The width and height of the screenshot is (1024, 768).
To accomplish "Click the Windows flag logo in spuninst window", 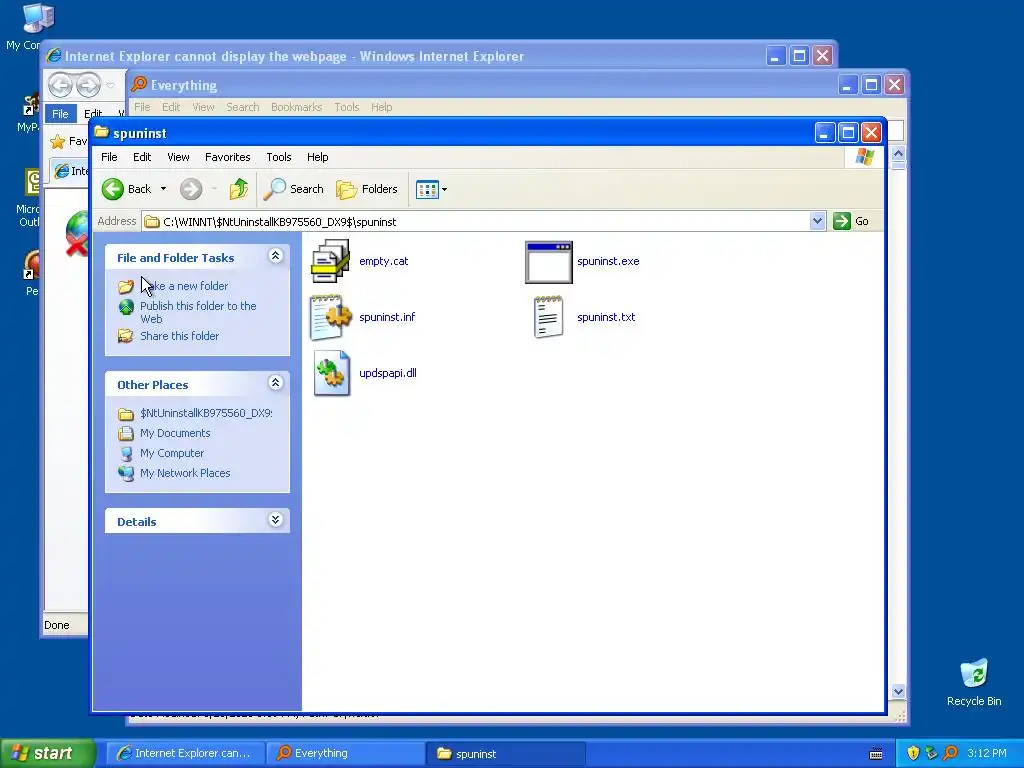I will click(865, 157).
